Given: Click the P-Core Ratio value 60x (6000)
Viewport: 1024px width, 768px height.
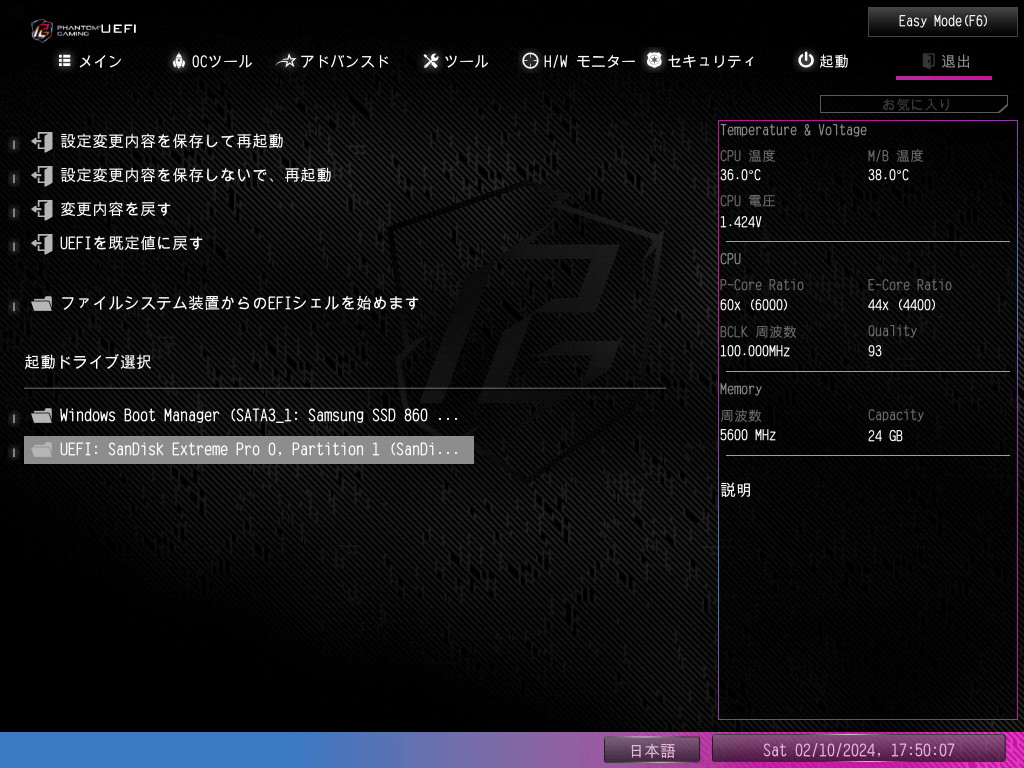Looking at the screenshot, I should pyautogui.click(x=754, y=305).
